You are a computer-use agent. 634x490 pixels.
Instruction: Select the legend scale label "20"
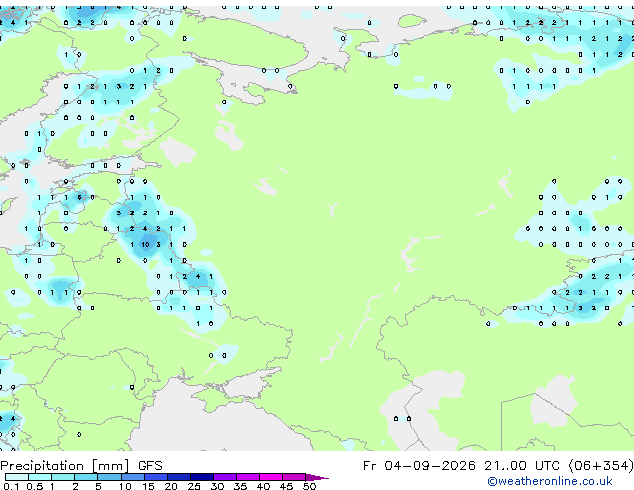click(171, 486)
